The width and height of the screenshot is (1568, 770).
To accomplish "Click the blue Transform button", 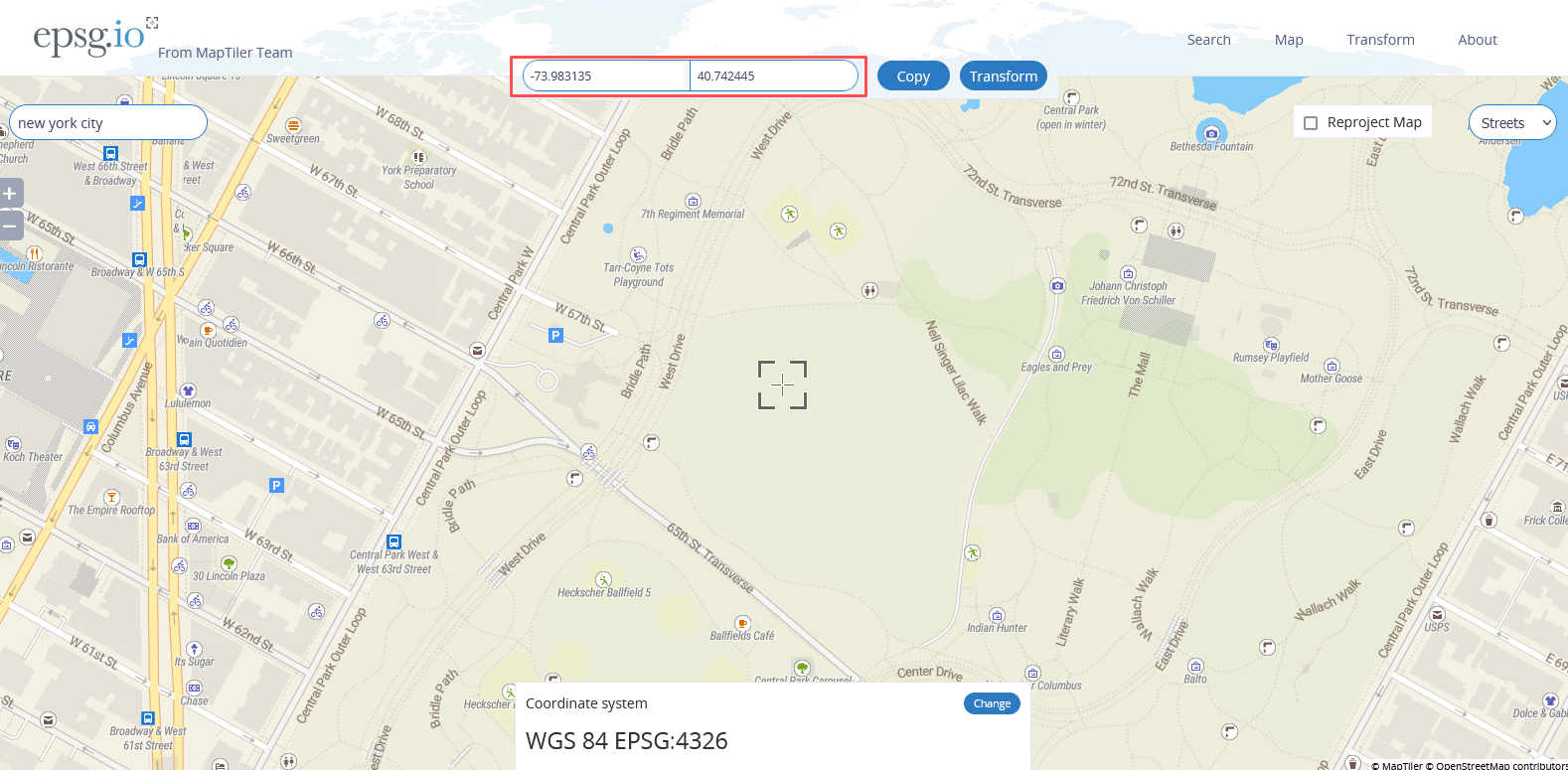I will click(1003, 77).
